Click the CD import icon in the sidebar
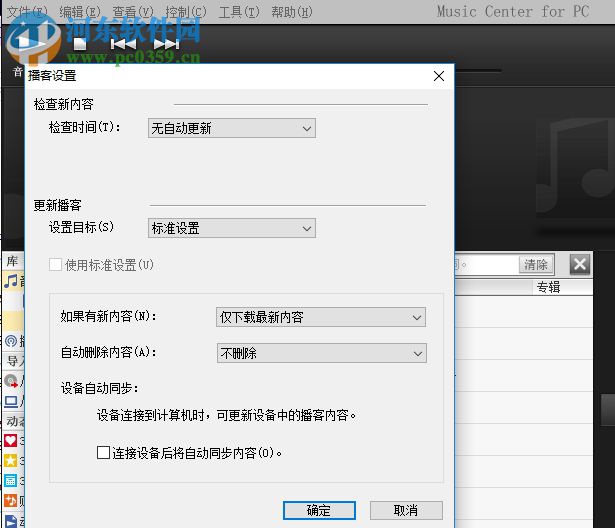The width and height of the screenshot is (615, 528). click(11, 381)
